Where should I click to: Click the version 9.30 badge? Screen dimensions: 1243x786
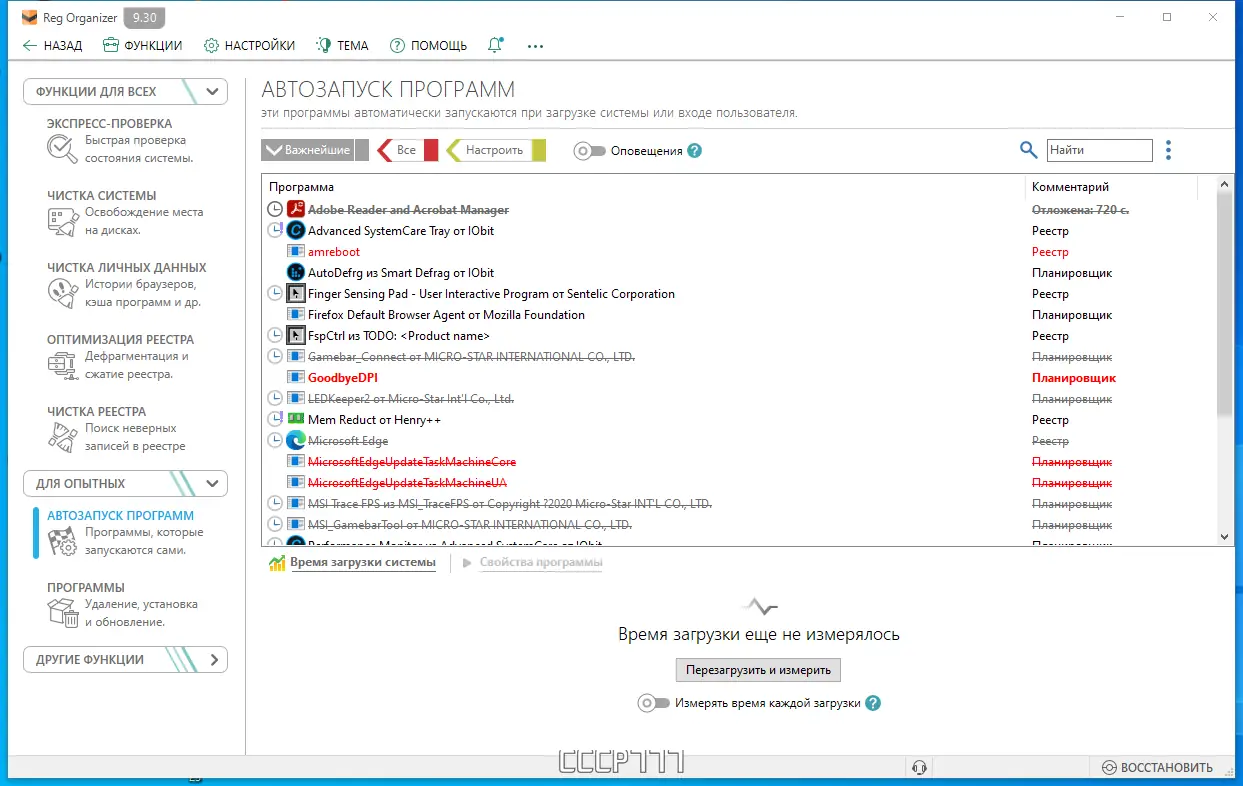pyautogui.click(x=145, y=17)
